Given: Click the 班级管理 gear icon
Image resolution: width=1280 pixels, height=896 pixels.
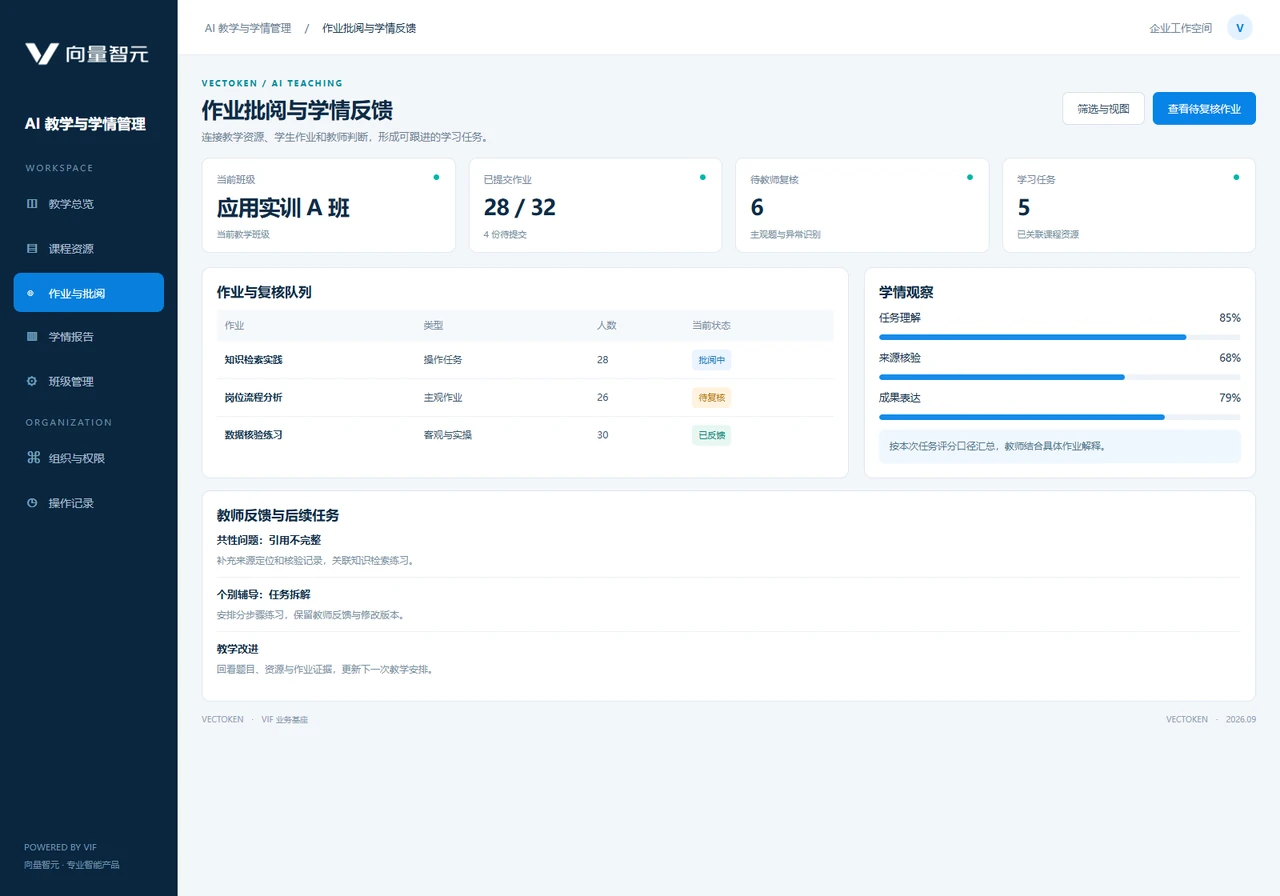Looking at the screenshot, I should pos(31,381).
